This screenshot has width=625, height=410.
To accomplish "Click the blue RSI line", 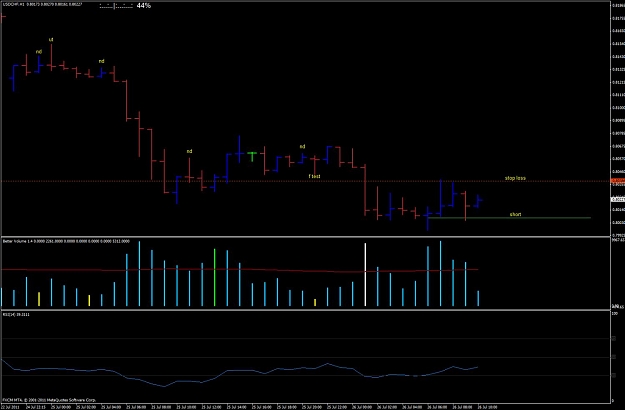I will coord(239,374).
